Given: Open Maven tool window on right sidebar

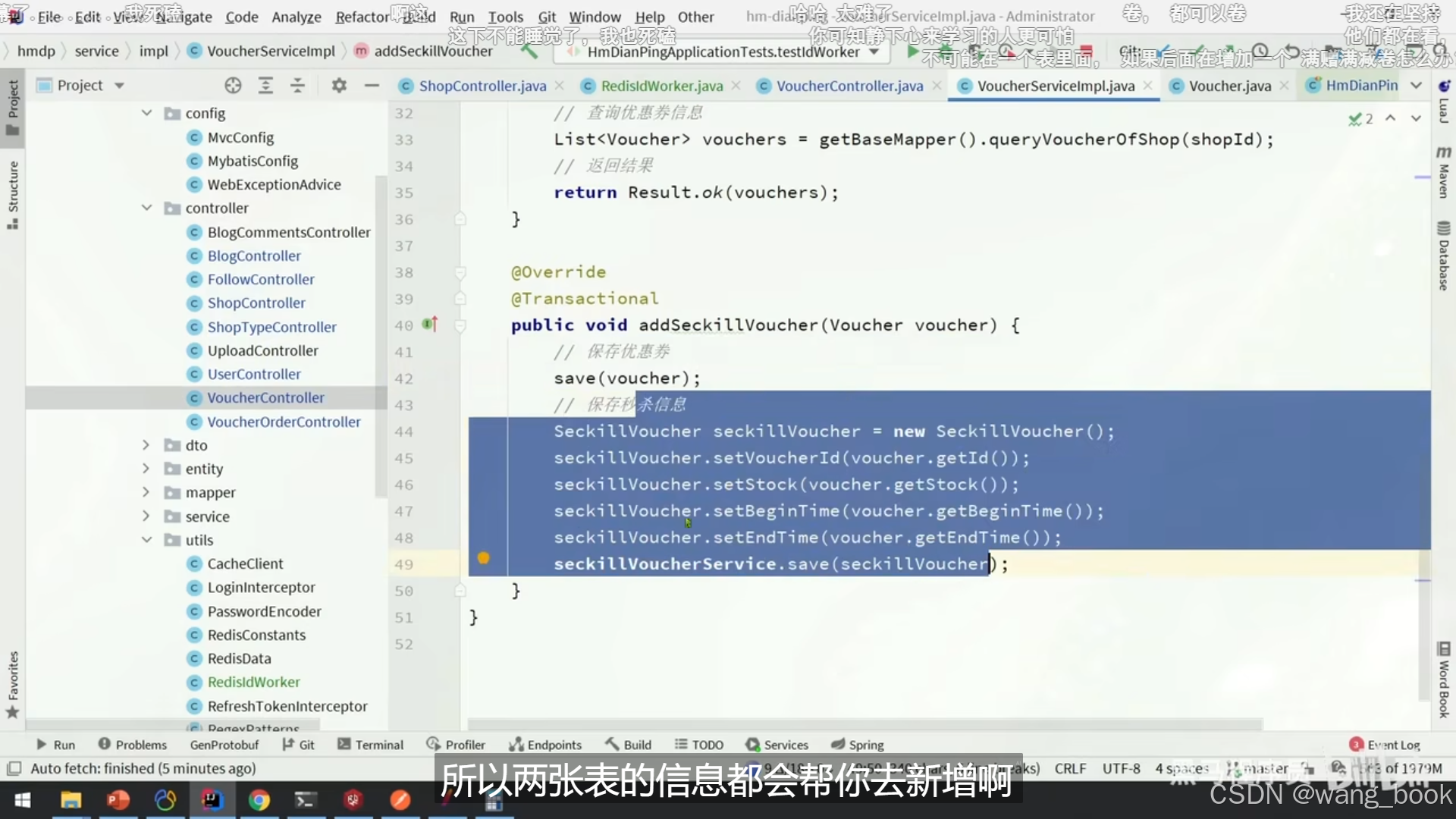Looking at the screenshot, I should 1444,173.
